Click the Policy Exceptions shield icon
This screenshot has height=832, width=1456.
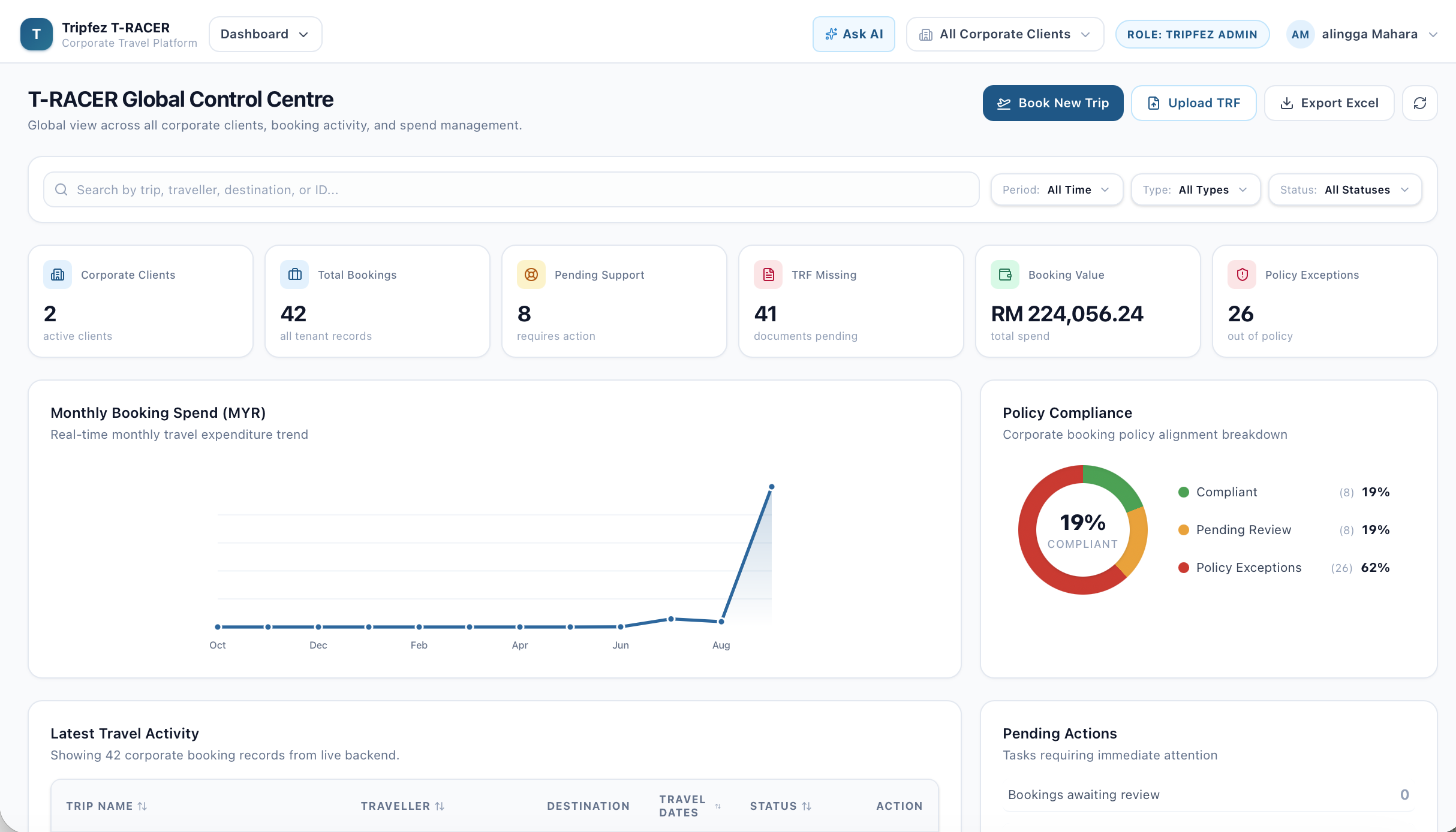(1242, 275)
